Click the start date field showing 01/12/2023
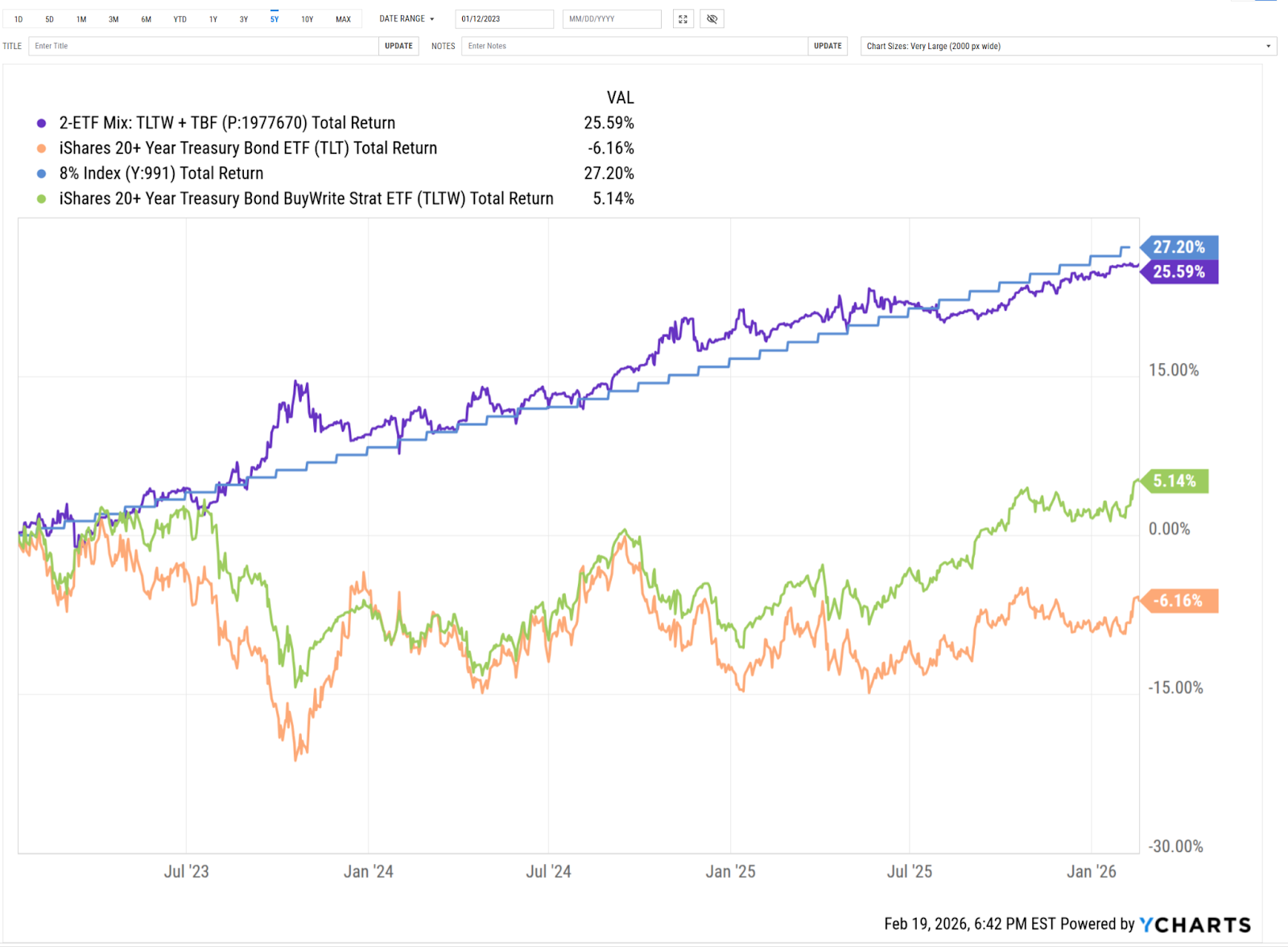Viewport: 1288px width, 947px height. tap(504, 19)
